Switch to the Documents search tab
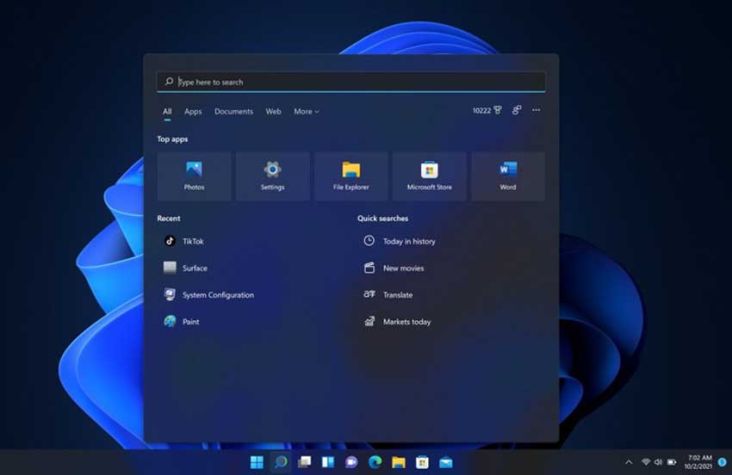 (x=234, y=111)
